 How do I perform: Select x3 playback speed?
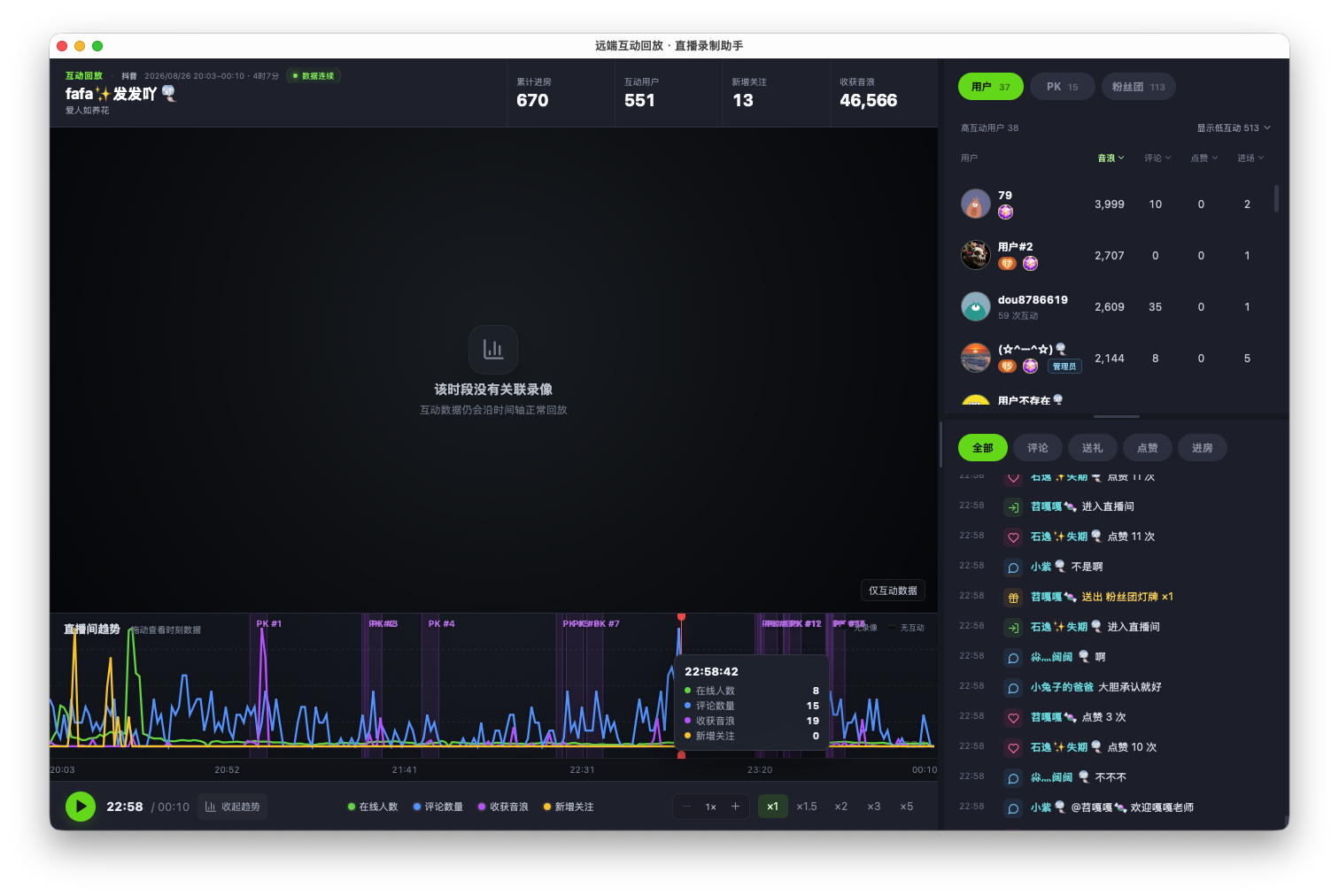(x=874, y=807)
